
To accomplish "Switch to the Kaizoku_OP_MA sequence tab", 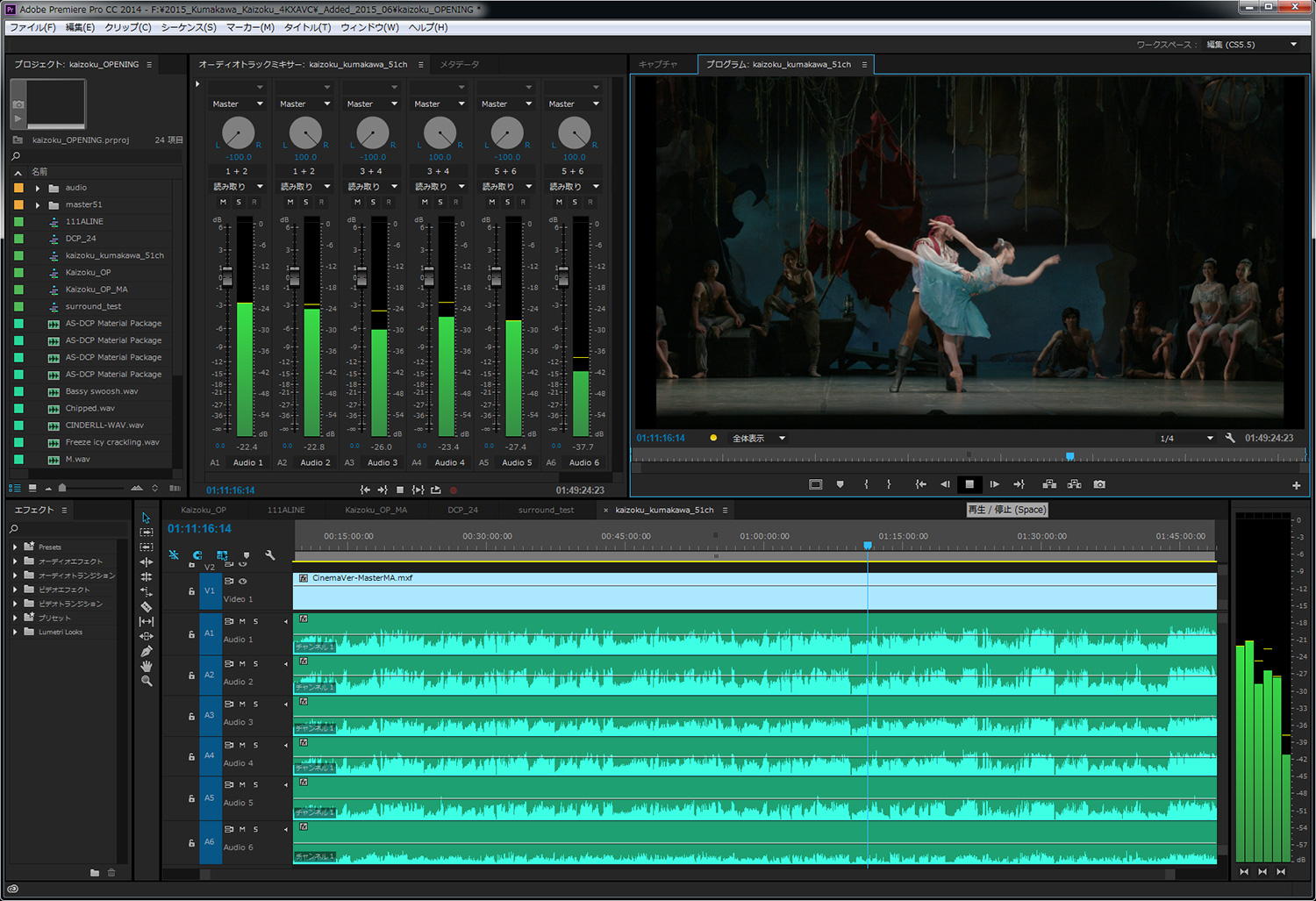I will point(375,510).
